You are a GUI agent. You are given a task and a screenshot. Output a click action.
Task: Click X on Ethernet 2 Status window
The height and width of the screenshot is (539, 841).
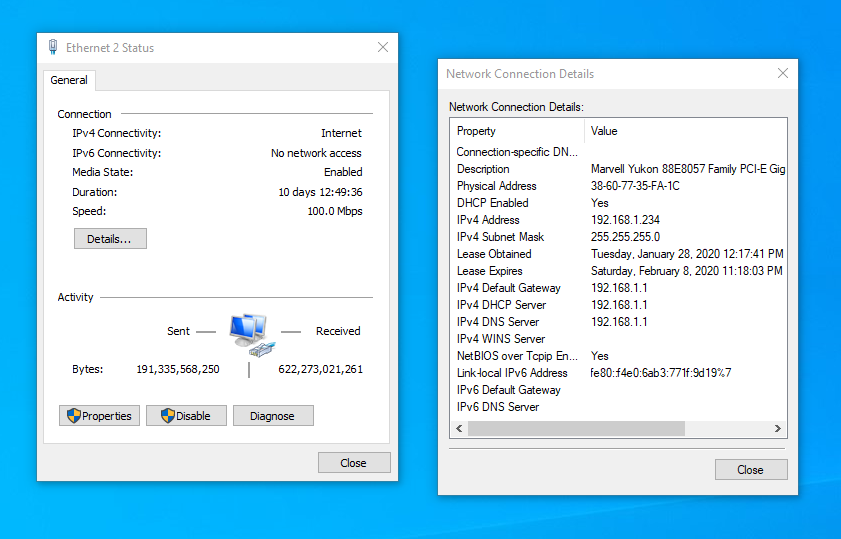click(x=383, y=47)
